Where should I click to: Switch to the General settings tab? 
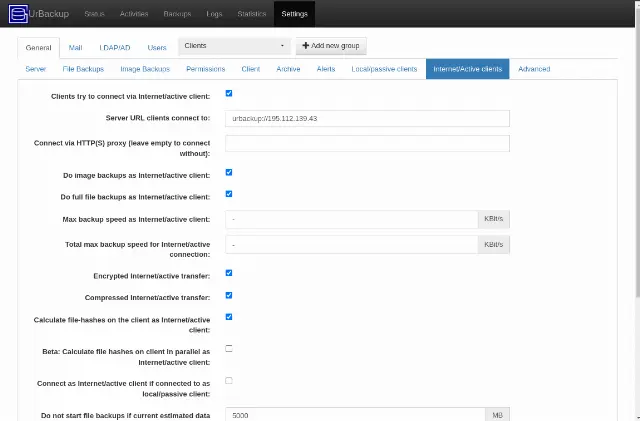[38, 48]
